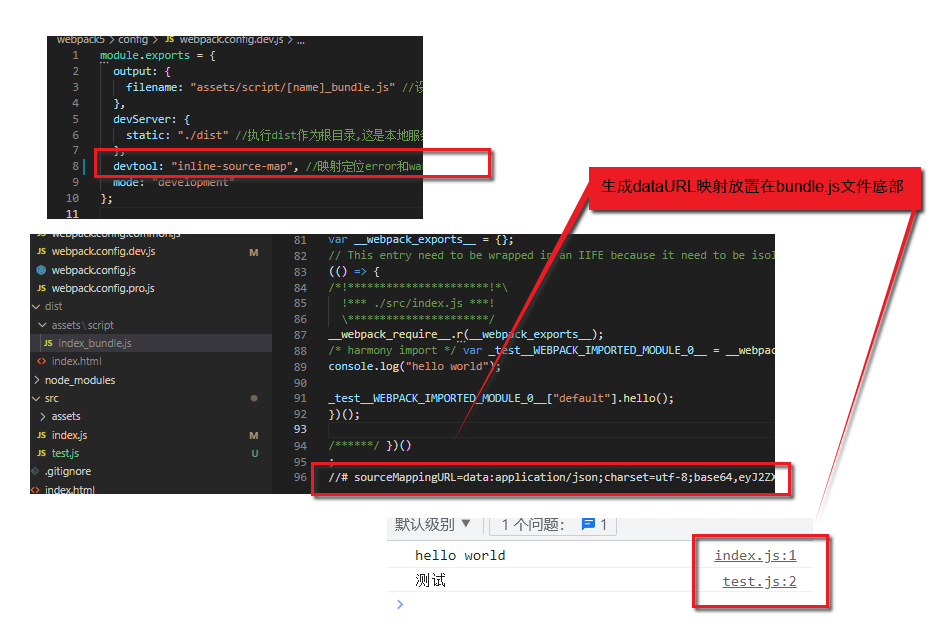This screenshot has width=951, height=634.
Task: Click the HTML icon of dist index.html
Action: [x=41, y=361]
